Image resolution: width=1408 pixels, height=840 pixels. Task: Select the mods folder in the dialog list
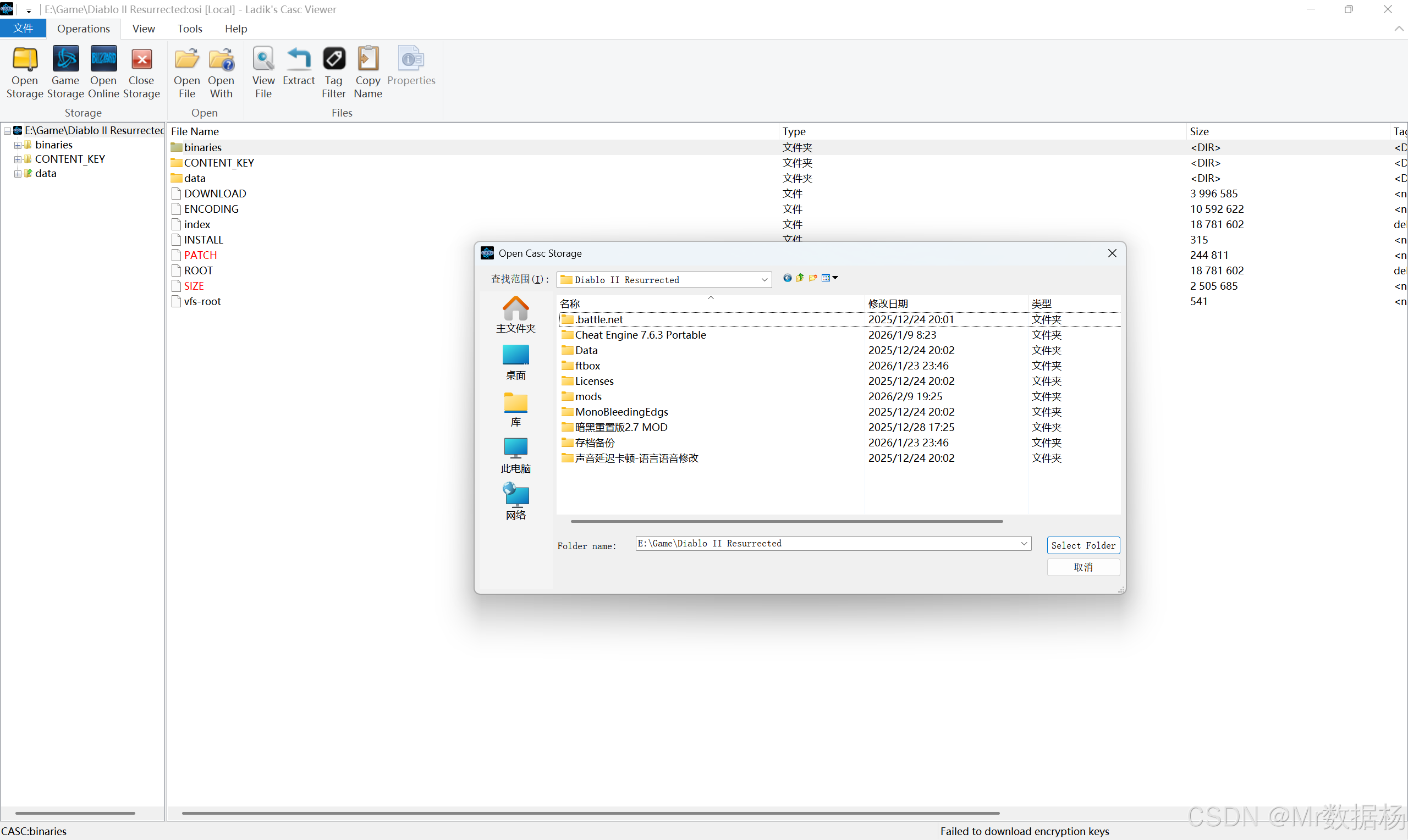(x=588, y=397)
